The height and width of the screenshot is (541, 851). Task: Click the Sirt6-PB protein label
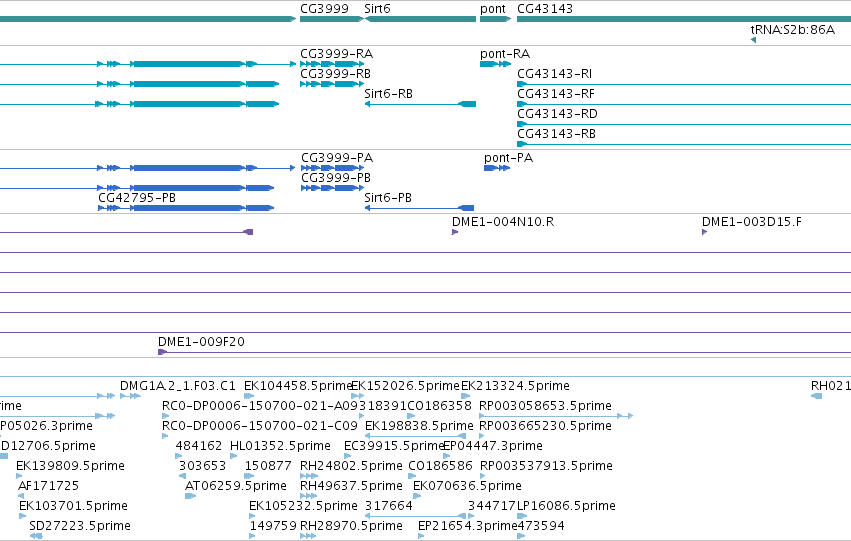tap(388, 198)
